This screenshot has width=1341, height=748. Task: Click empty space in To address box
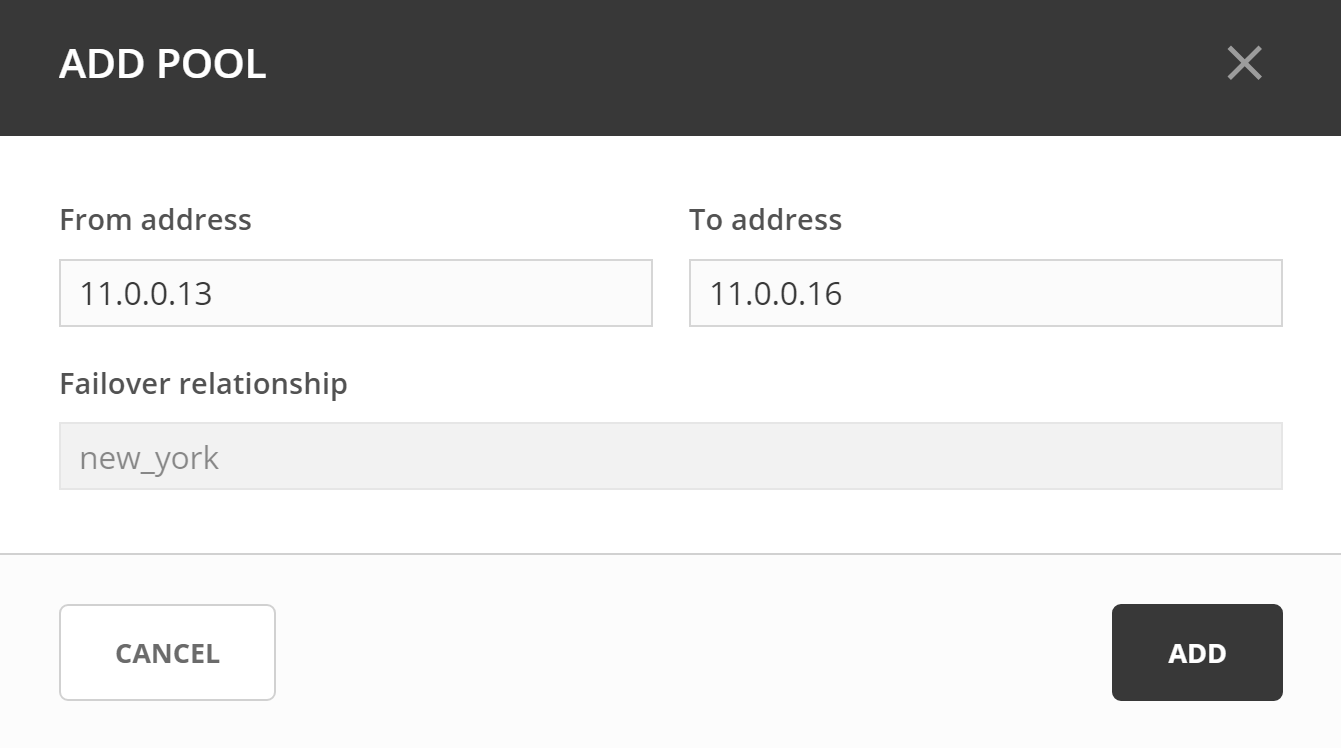coord(1100,293)
